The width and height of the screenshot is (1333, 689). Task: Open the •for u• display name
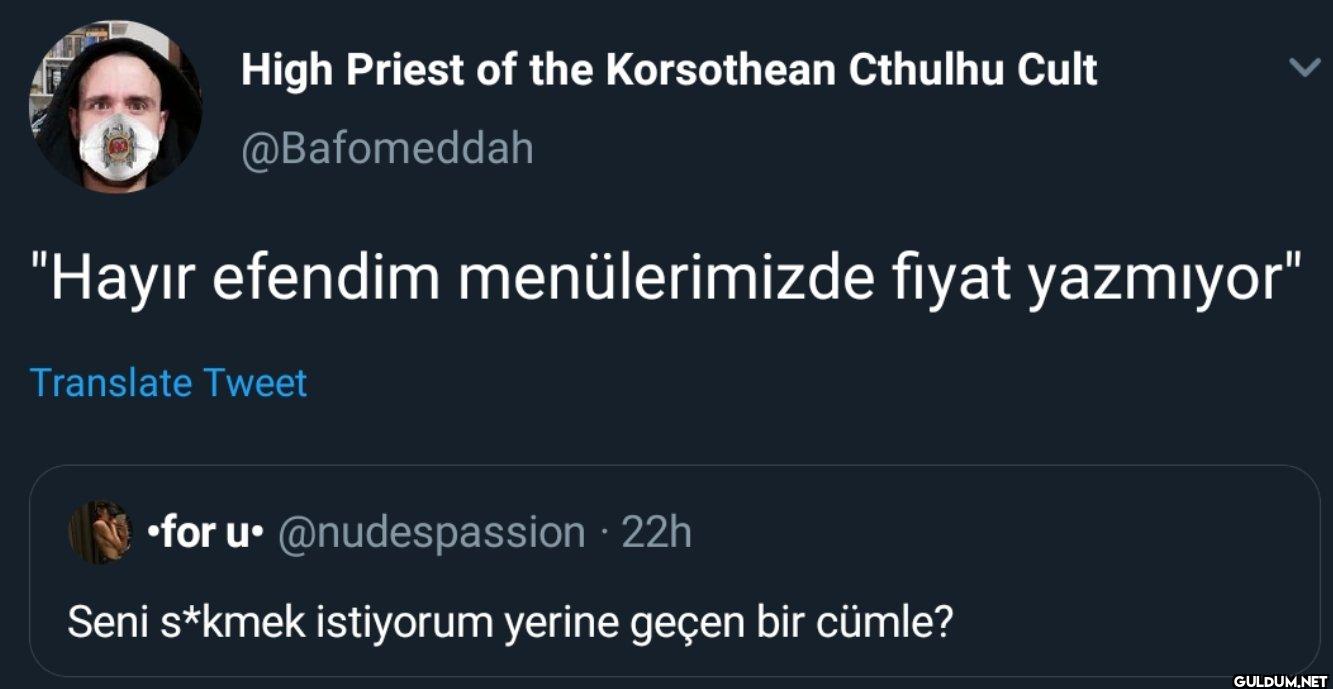click(203, 533)
